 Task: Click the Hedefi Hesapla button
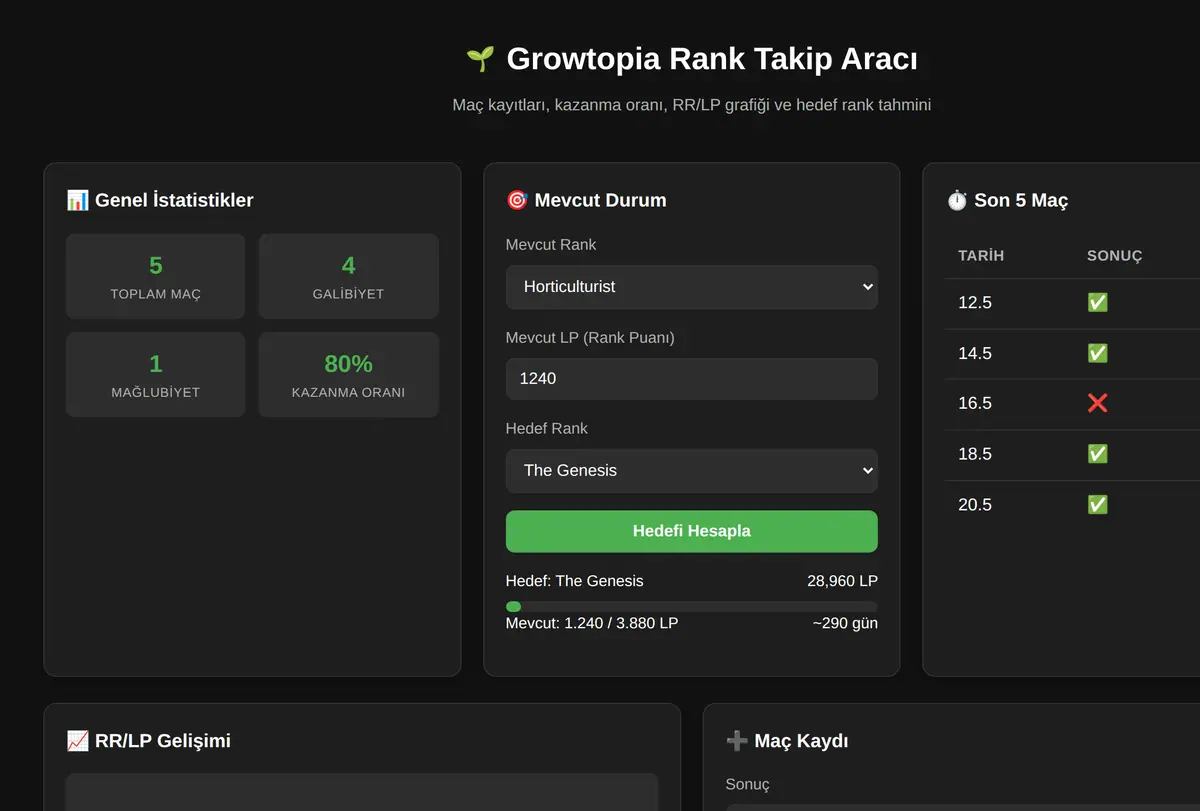692,531
